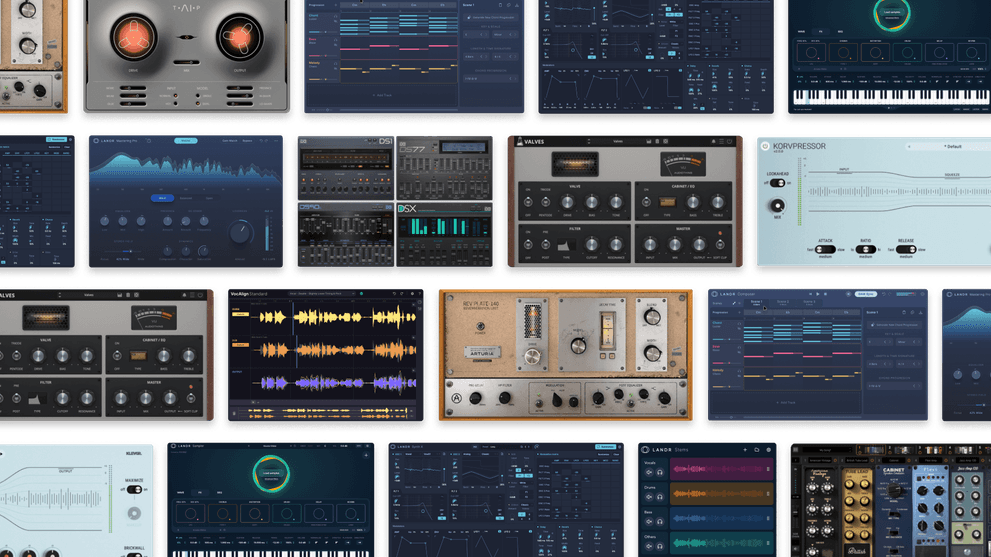991x557 pixels.
Task: Click the DSX plugin thumbnail
Action: [444, 234]
